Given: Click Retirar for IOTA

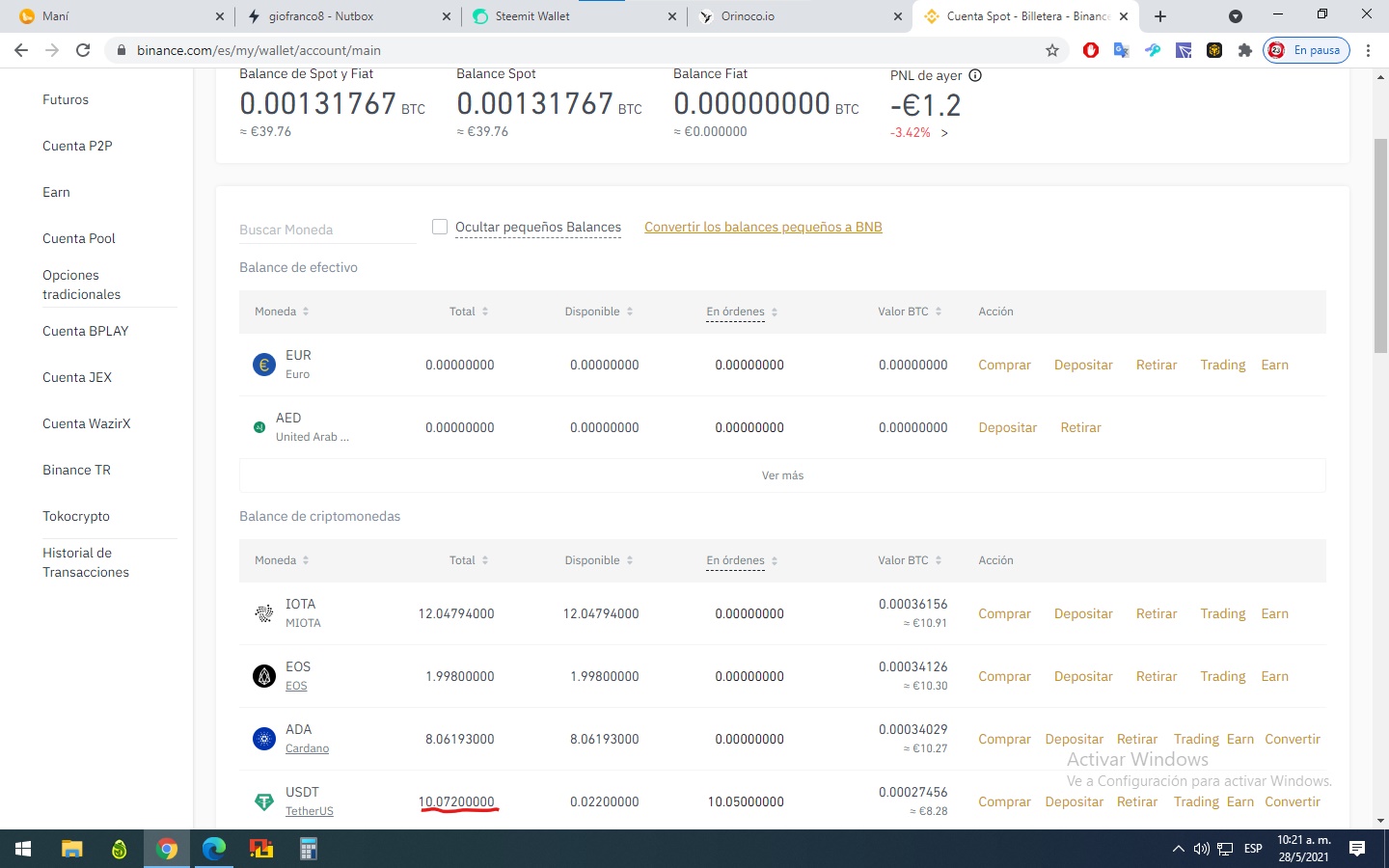Looking at the screenshot, I should tap(1157, 613).
